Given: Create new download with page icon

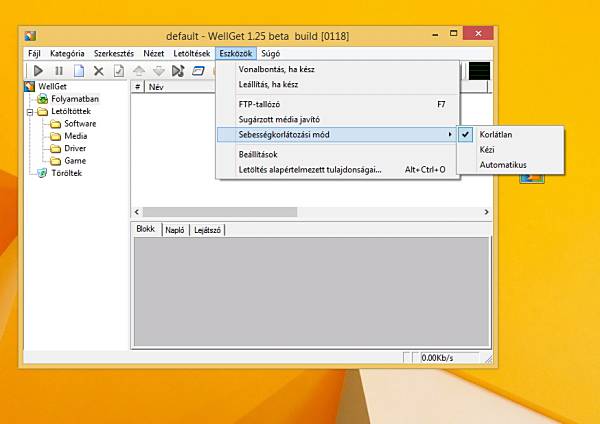Looking at the screenshot, I should (79, 71).
